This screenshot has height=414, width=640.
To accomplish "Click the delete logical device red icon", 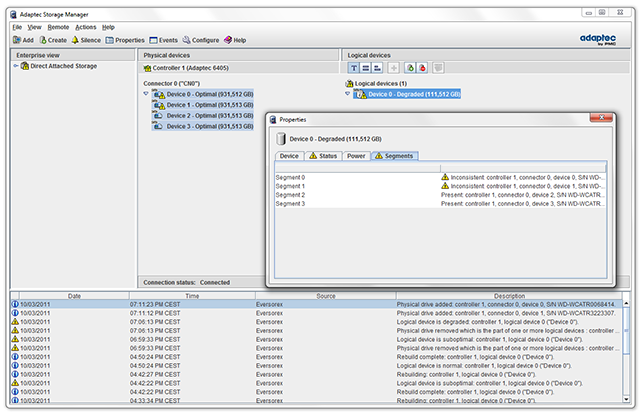I will click(422, 68).
